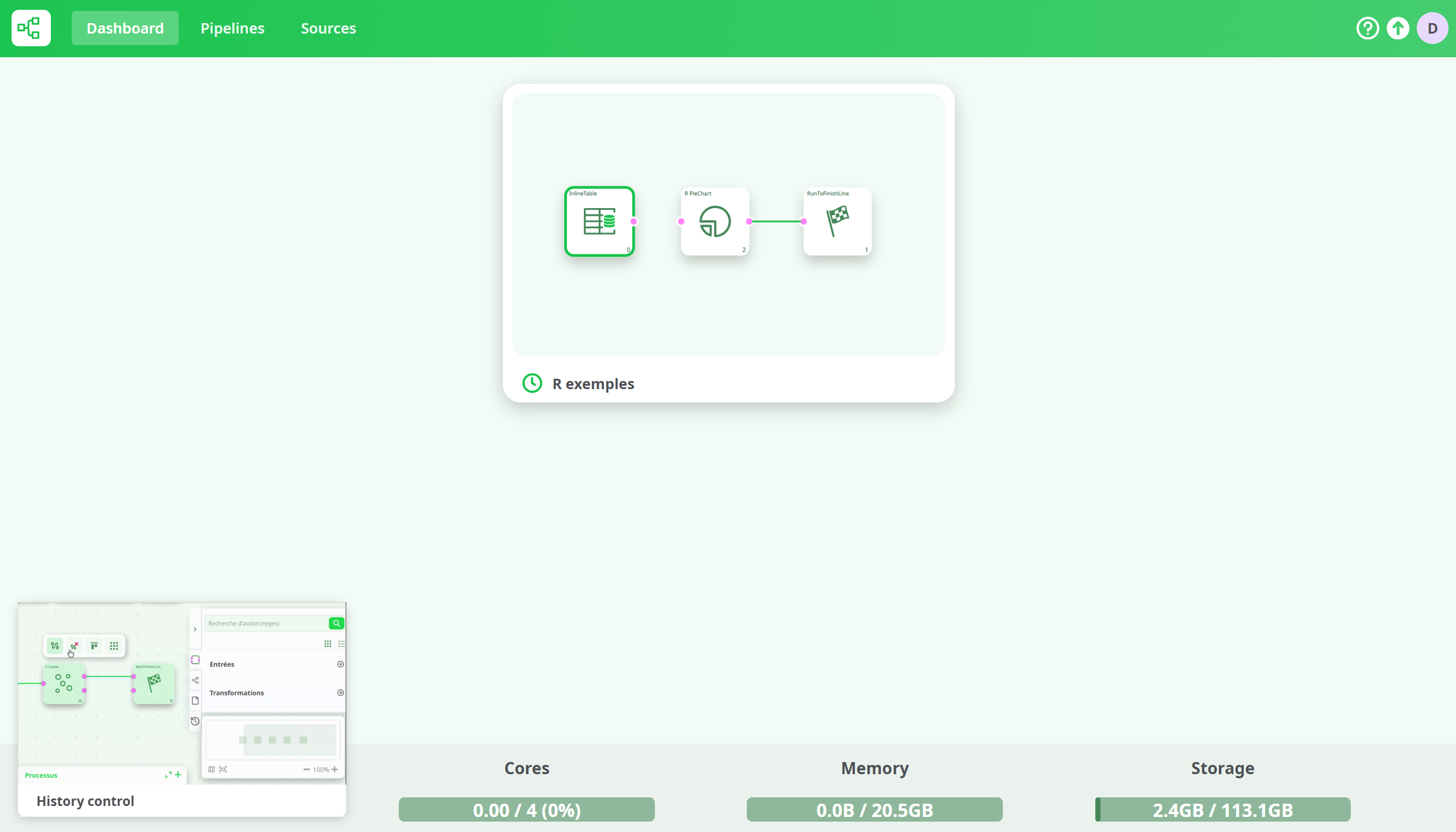This screenshot has height=832, width=1456.
Task: Click the RunToFinishLine flag node
Action: point(837,221)
